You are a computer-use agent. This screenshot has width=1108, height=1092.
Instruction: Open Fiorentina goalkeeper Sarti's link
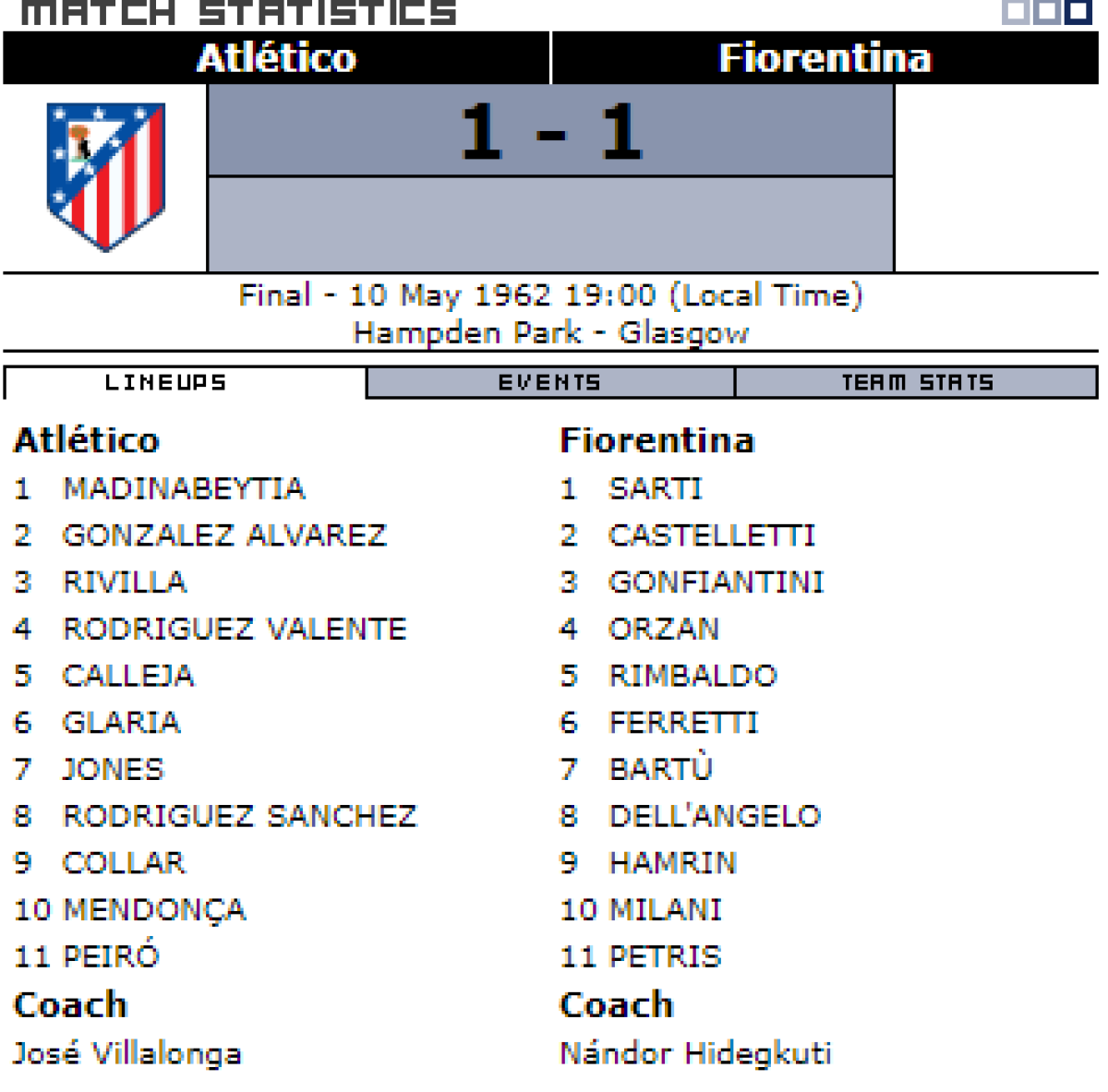[656, 488]
